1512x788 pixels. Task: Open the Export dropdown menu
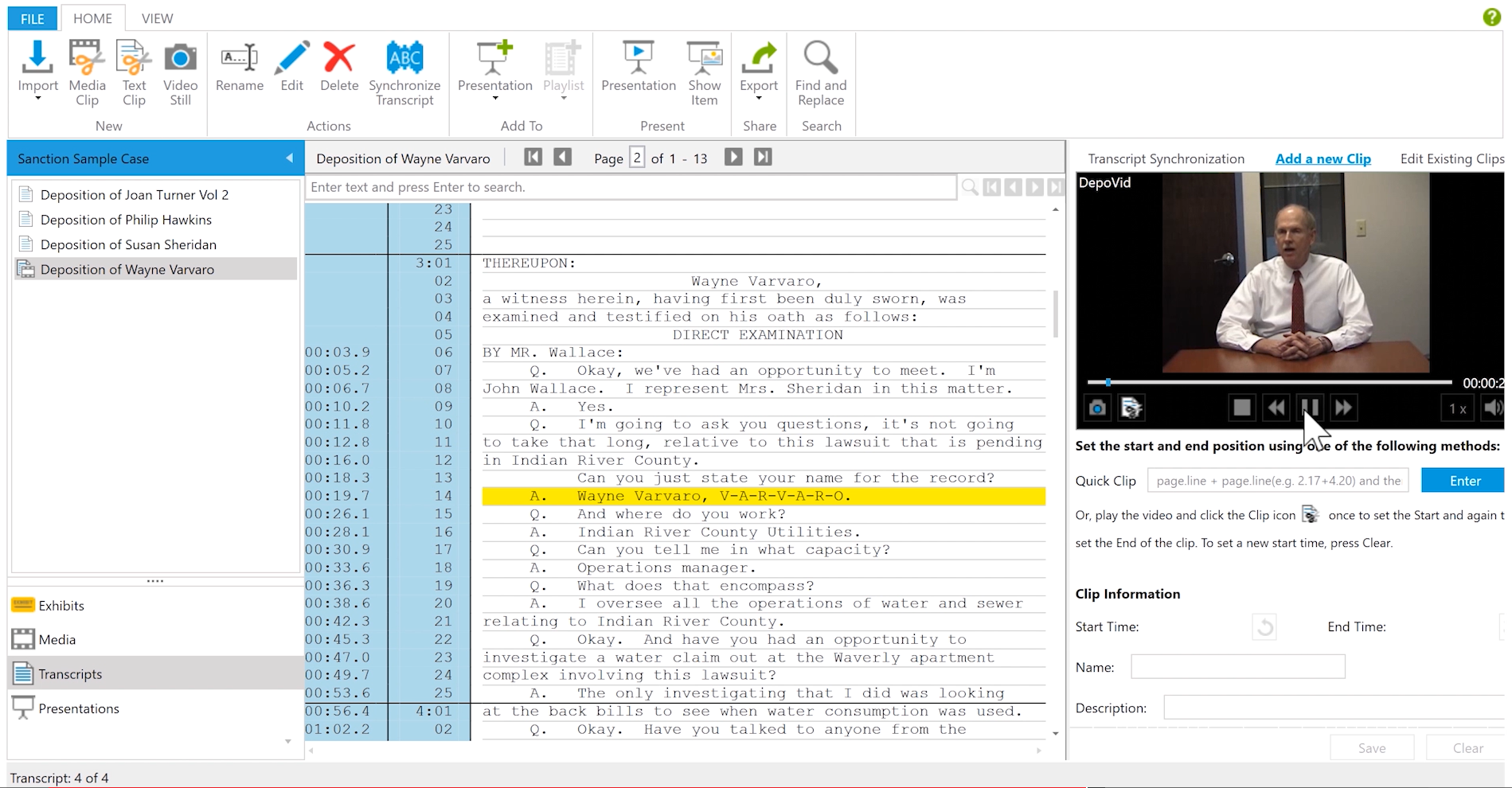point(759,99)
